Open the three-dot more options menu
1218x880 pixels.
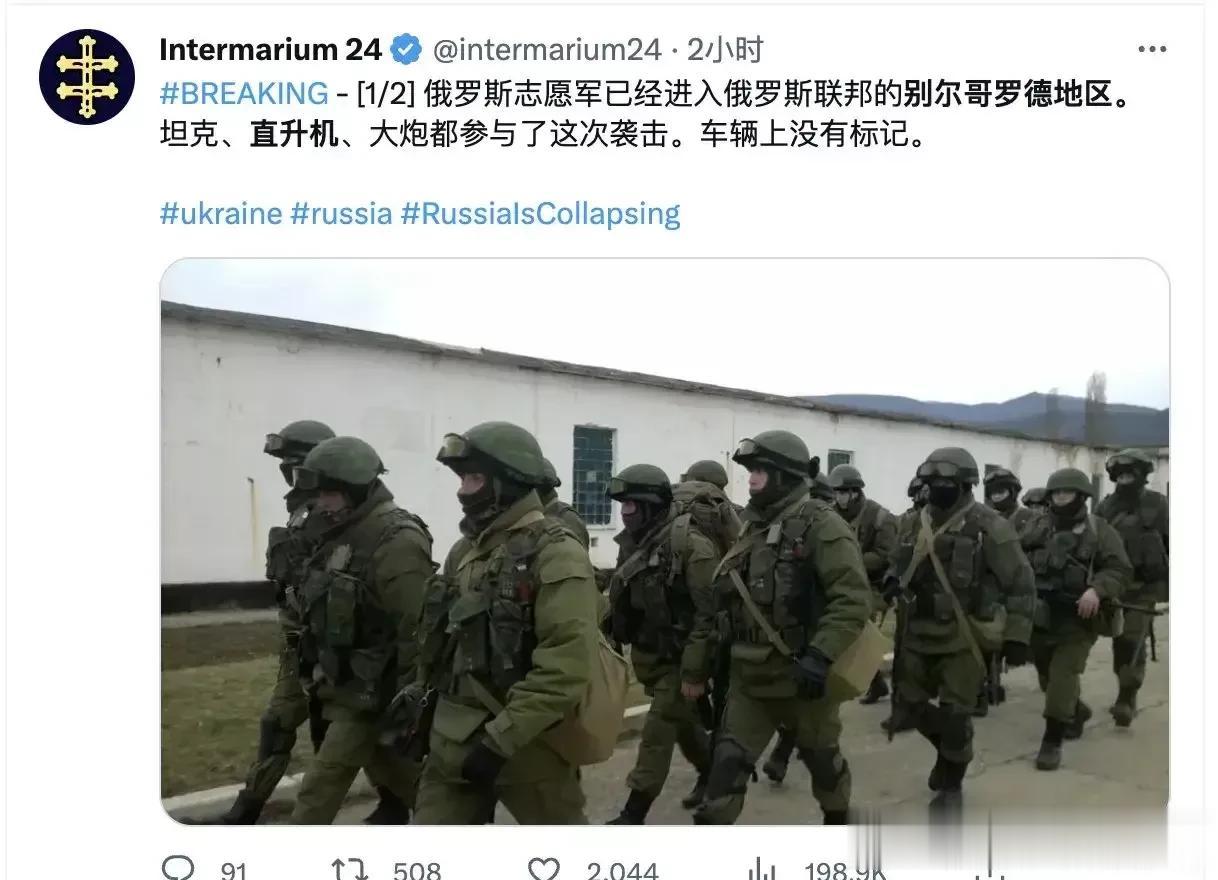1151,49
